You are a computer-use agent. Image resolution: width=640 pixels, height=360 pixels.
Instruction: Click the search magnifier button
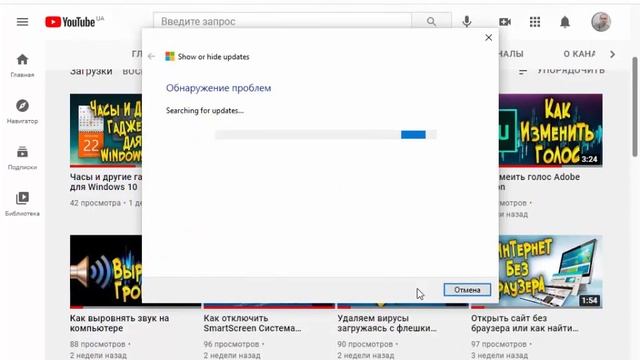pyautogui.click(x=431, y=21)
